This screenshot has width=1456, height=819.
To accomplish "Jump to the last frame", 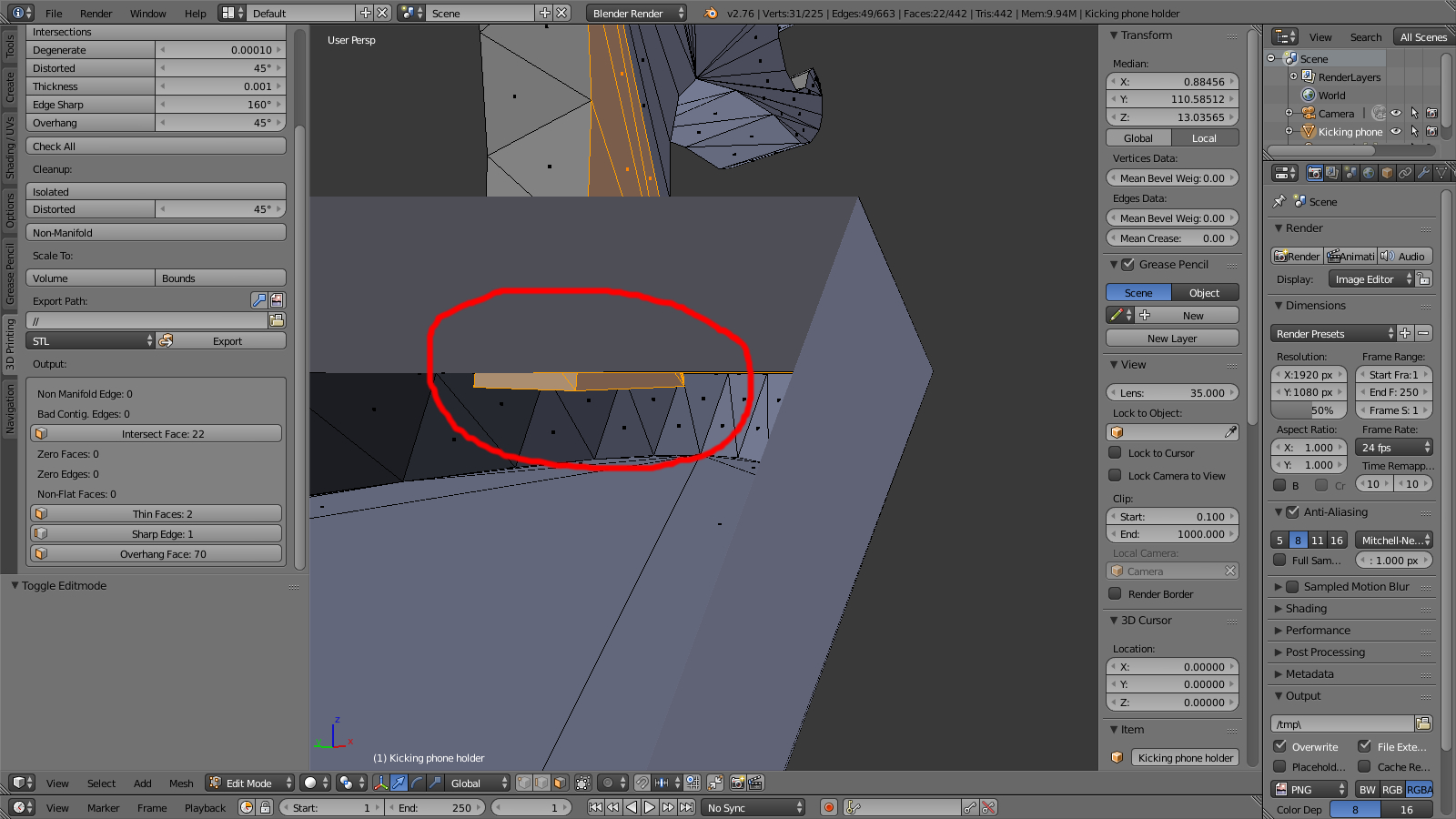I will [x=686, y=807].
